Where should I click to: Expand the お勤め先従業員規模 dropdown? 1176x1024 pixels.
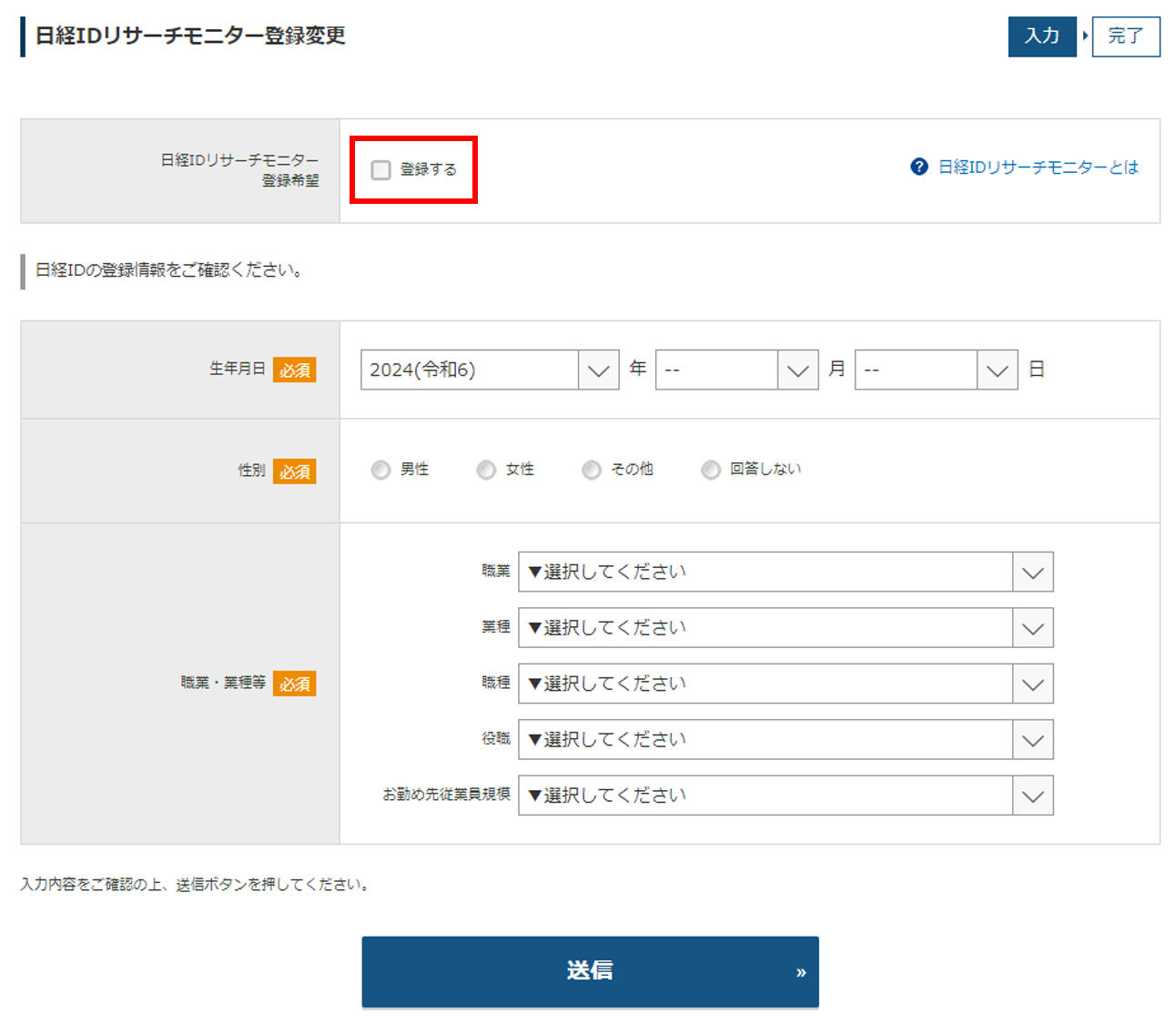786,796
